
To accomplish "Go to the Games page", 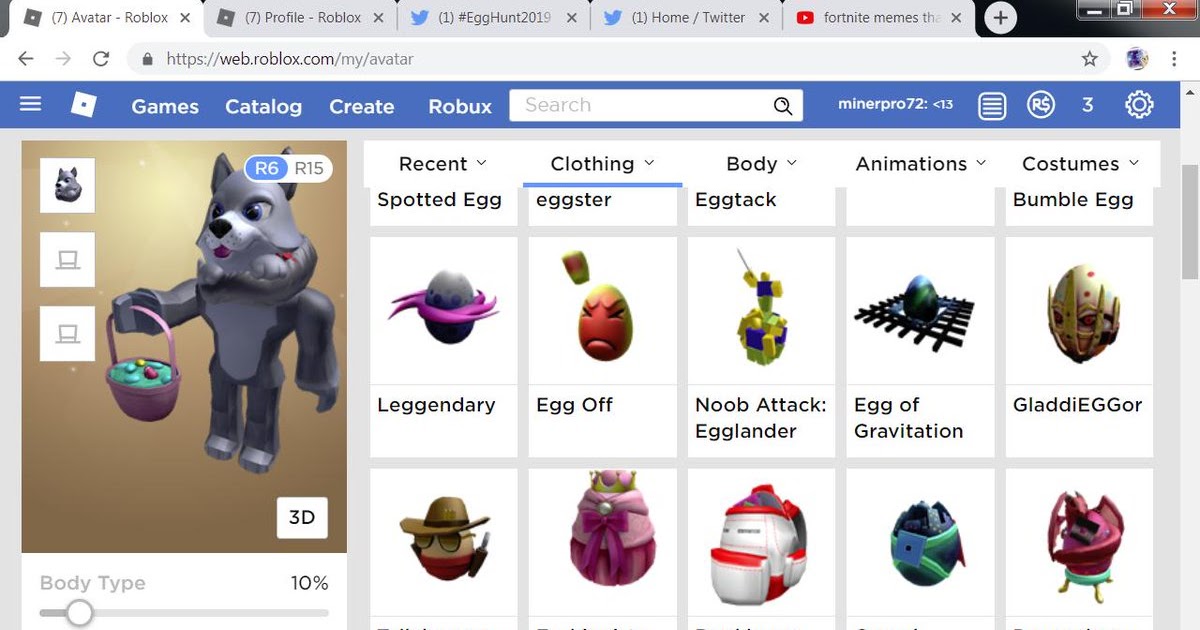I will (x=165, y=106).
